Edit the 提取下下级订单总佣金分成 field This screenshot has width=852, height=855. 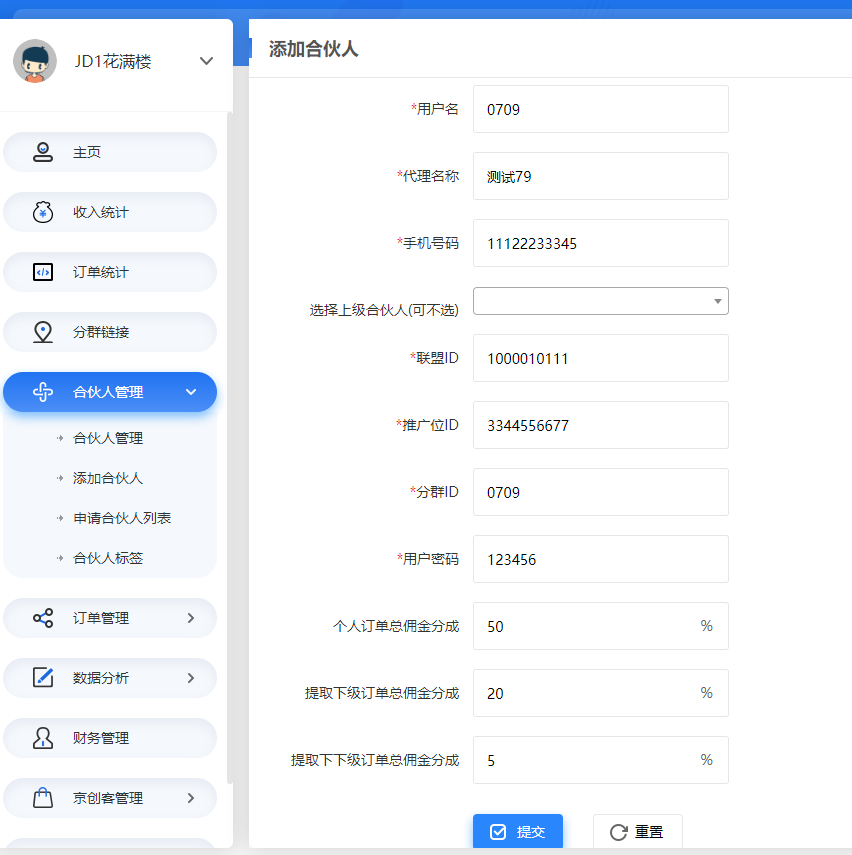pyautogui.click(x=601, y=760)
